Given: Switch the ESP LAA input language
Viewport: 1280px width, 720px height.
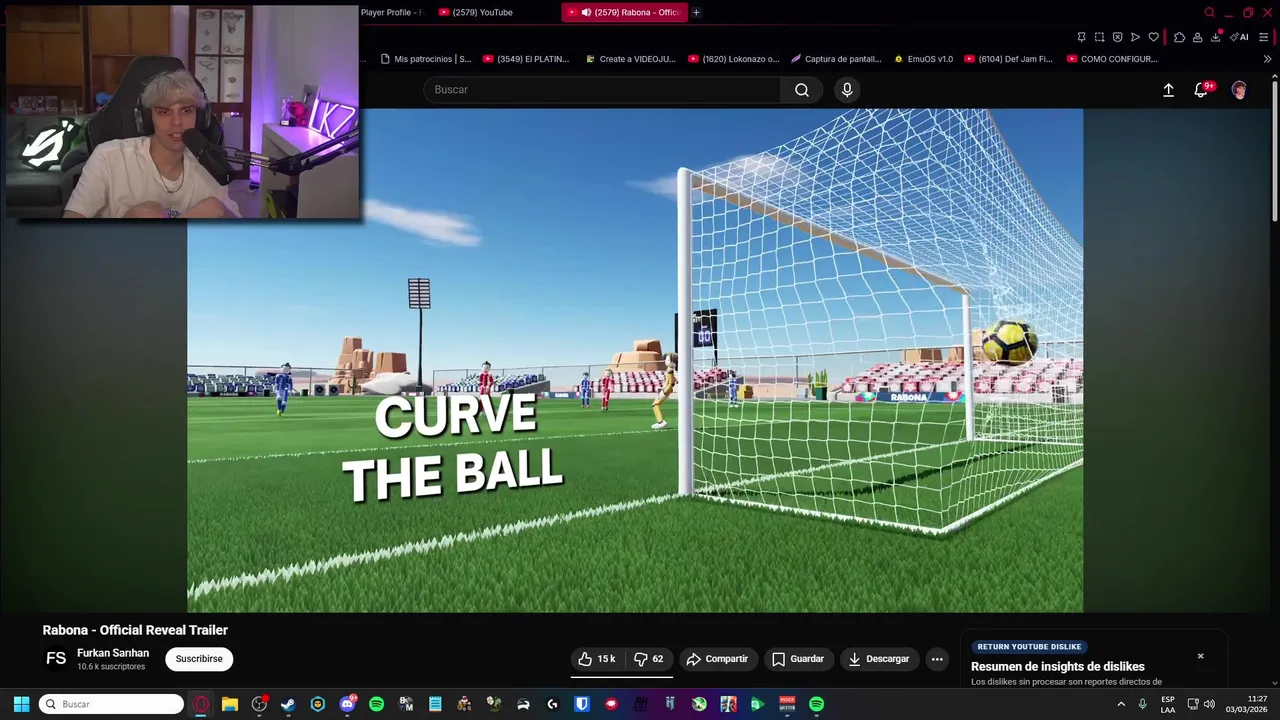Looking at the screenshot, I should [1168, 704].
